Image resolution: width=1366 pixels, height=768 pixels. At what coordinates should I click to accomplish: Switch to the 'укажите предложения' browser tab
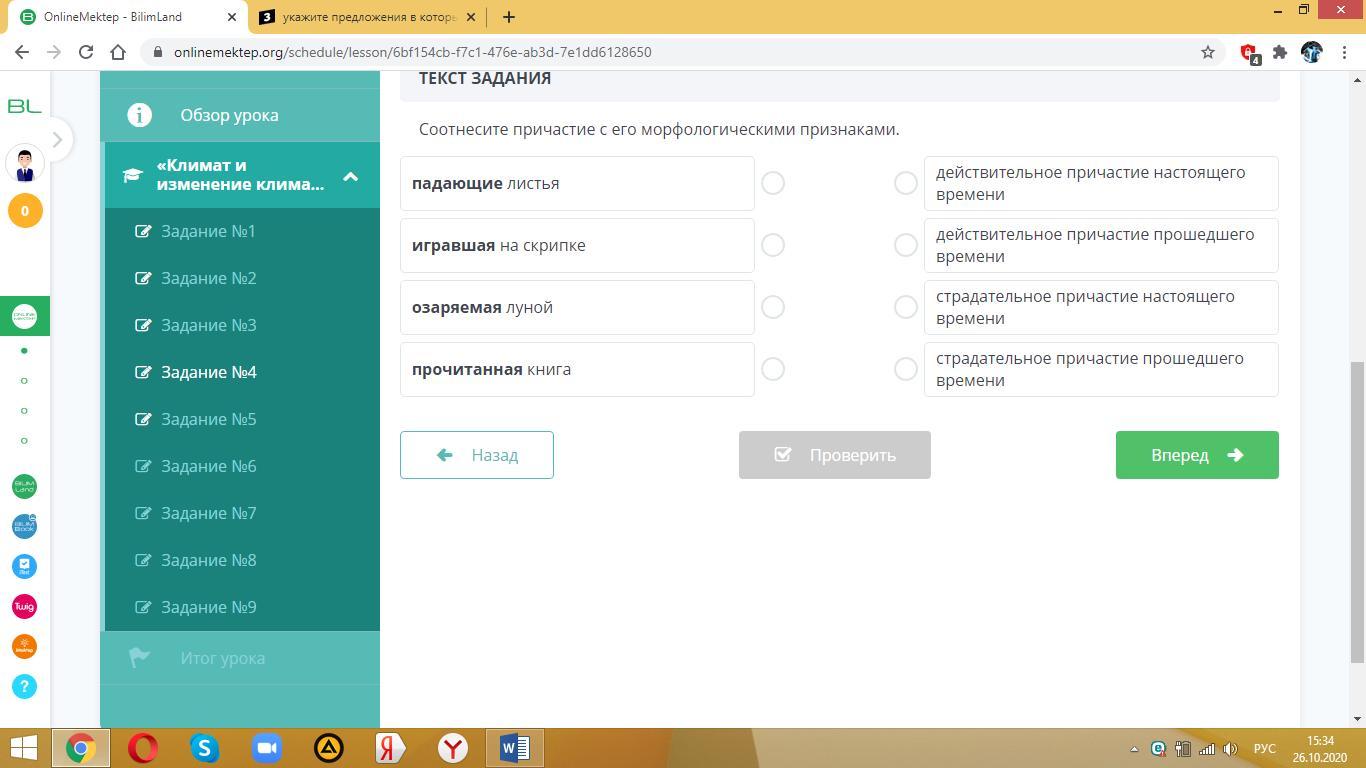[367, 17]
